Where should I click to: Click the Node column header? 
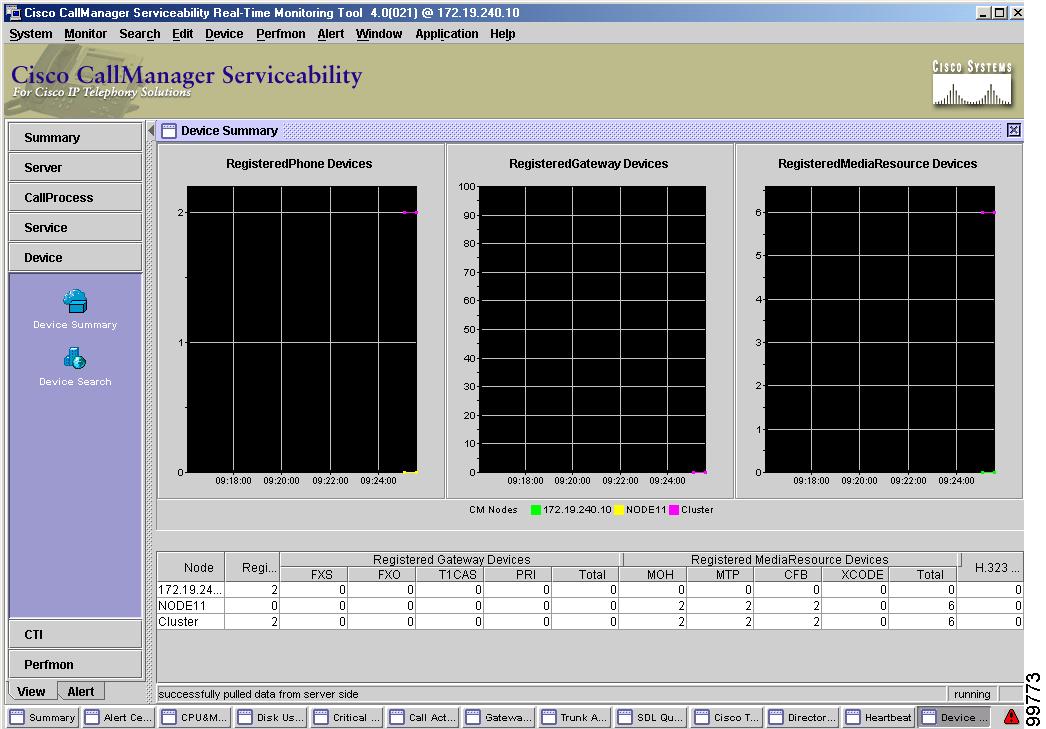(x=191, y=567)
